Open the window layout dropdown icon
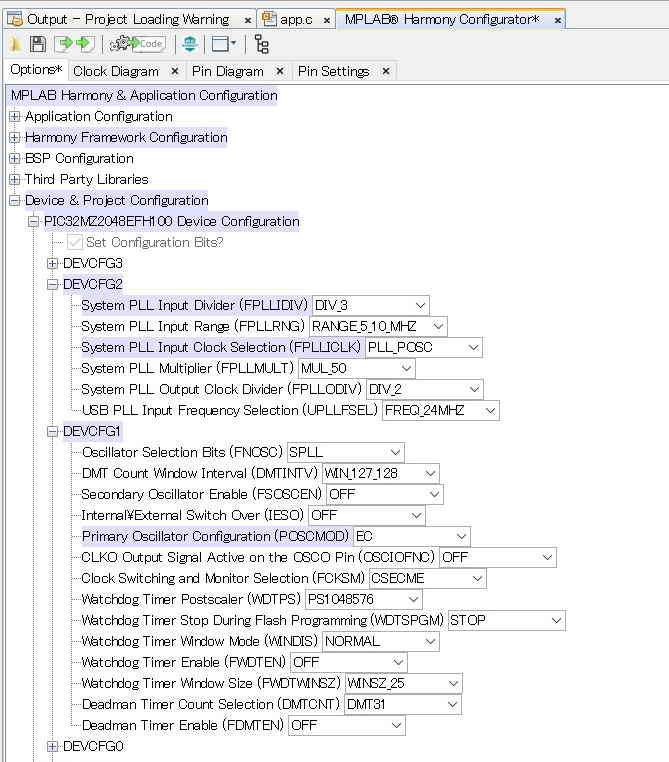Screen dimensions: 669x762 click(223, 44)
